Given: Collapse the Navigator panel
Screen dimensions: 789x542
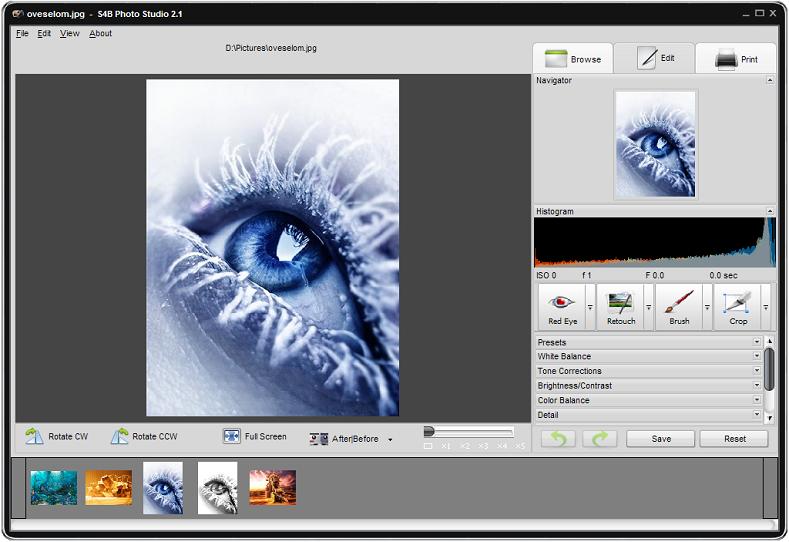Looking at the screenshot, I should tap(769, 80).
